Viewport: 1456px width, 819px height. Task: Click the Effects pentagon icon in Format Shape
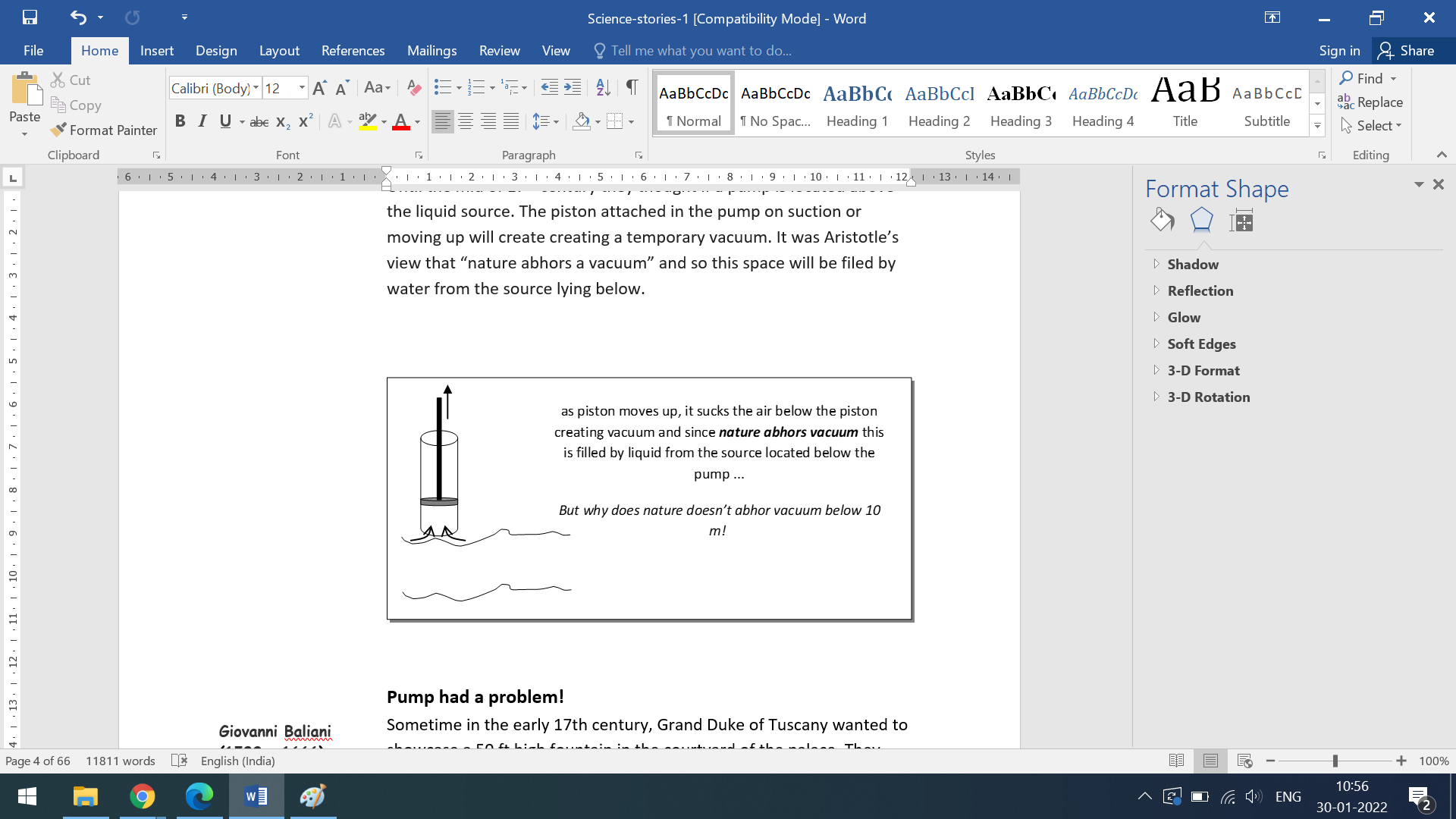pos(1201,221)
